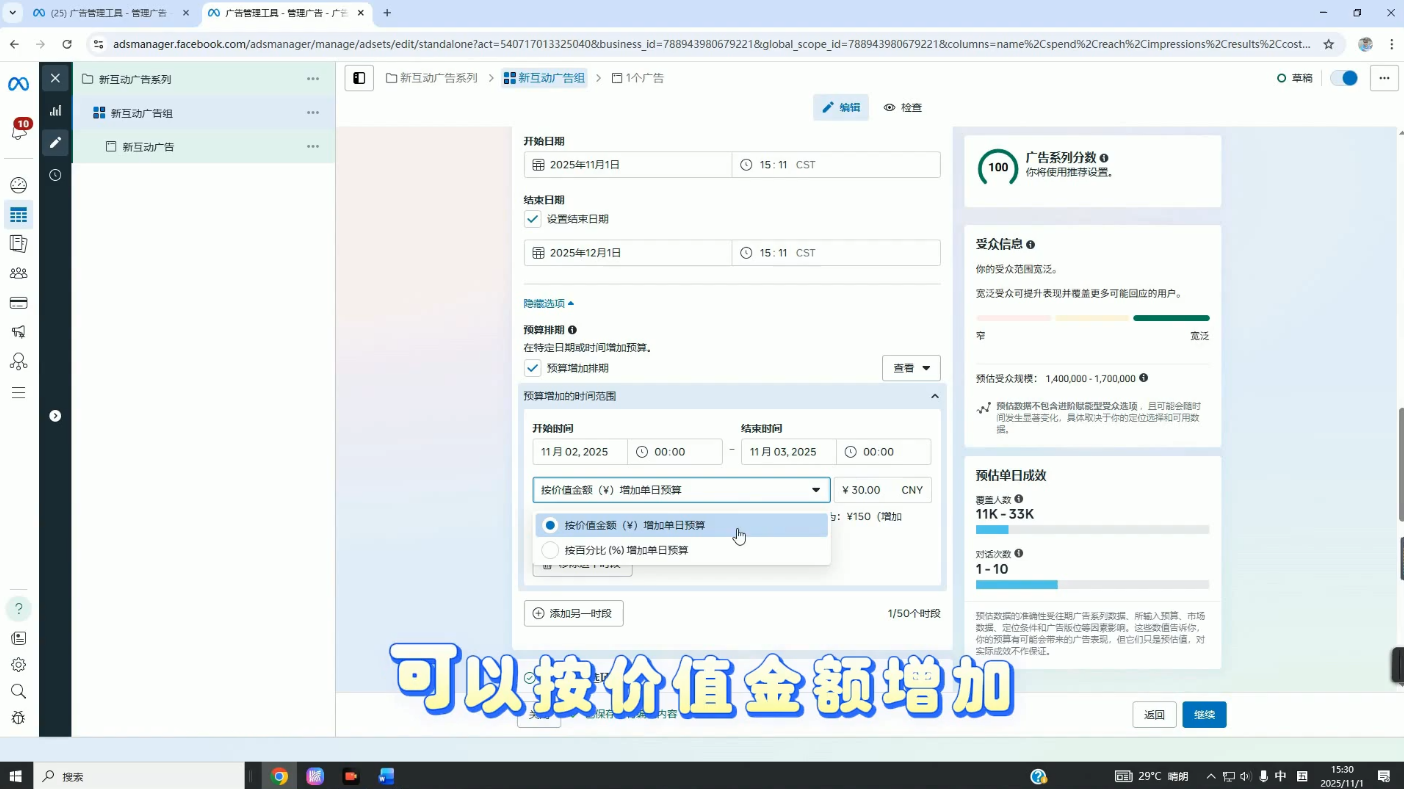Viewport: 1404px width, 789px height.
Task: Uncheck the 设置结束日期 checkbox
Action: click(532, 218)
